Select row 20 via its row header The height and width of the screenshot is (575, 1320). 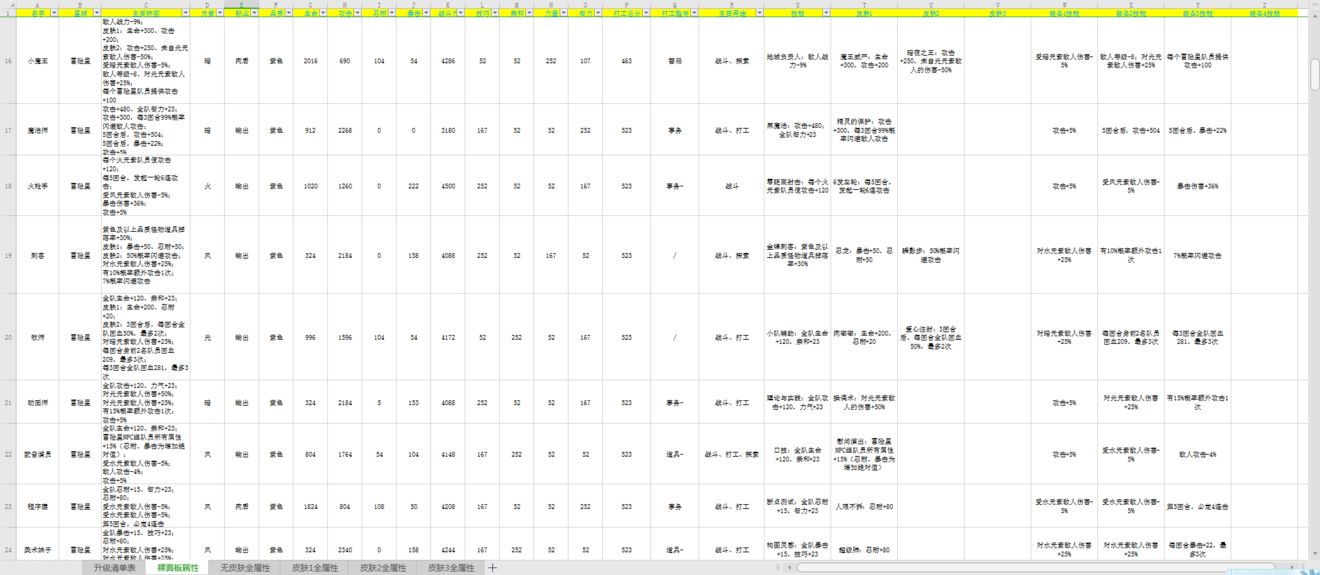[x=8, y=337]
